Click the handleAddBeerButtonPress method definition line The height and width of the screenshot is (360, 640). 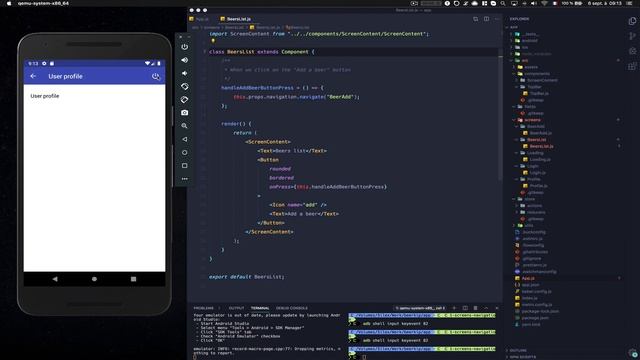pyautogui.click(x=272, y=88)
